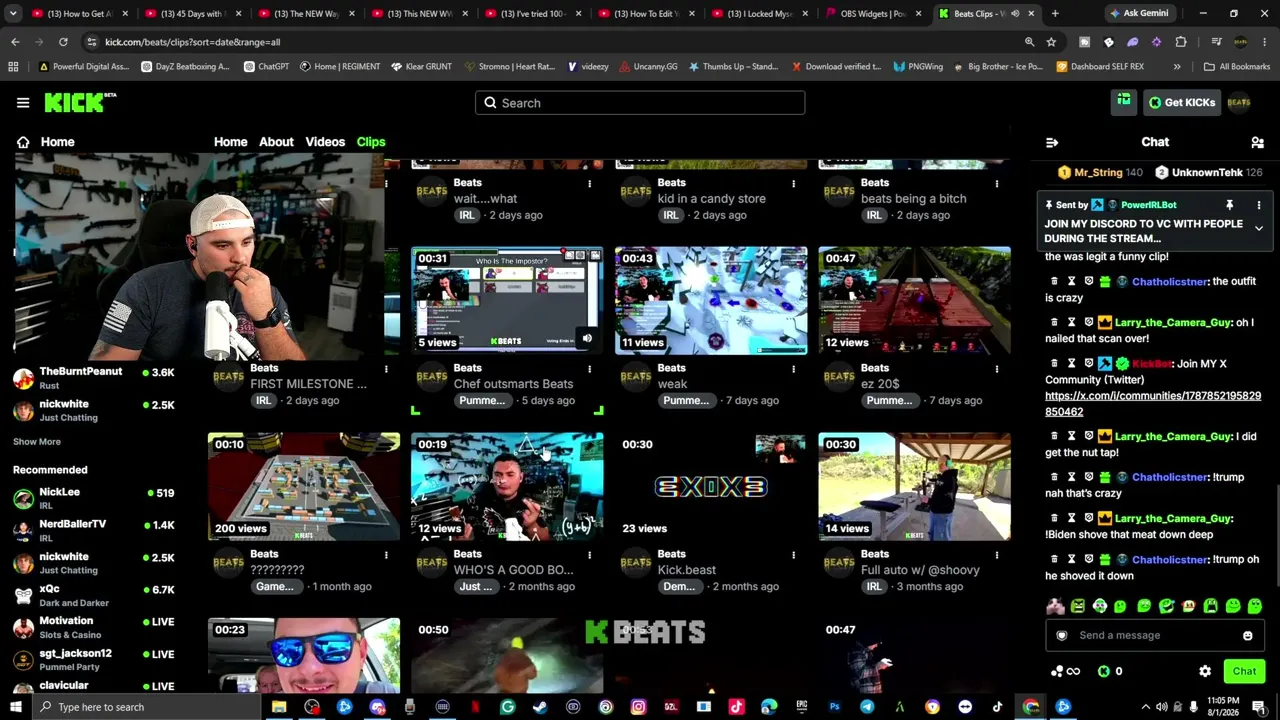This screenshot has height=720, width=1280.
Task: Open the green store icon beside Get KICKs
Action: (1124, 102)
